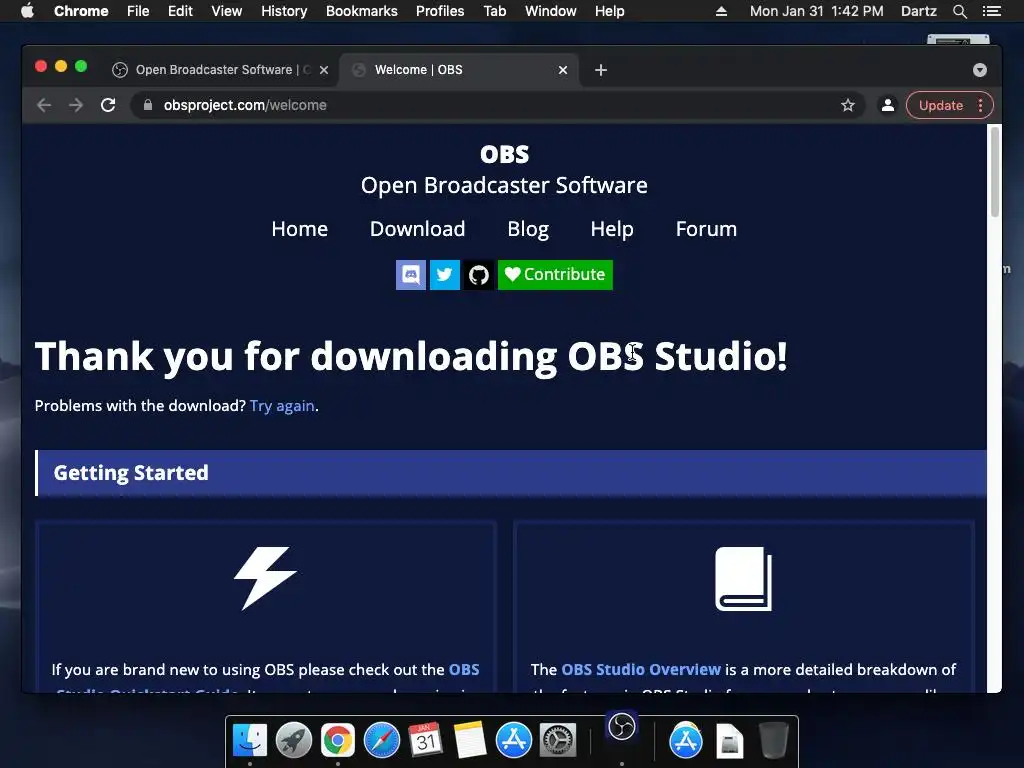Close the Open Broadcaster Software tab
This screenshot has width=1024, height=768.
tap(324, 70)
